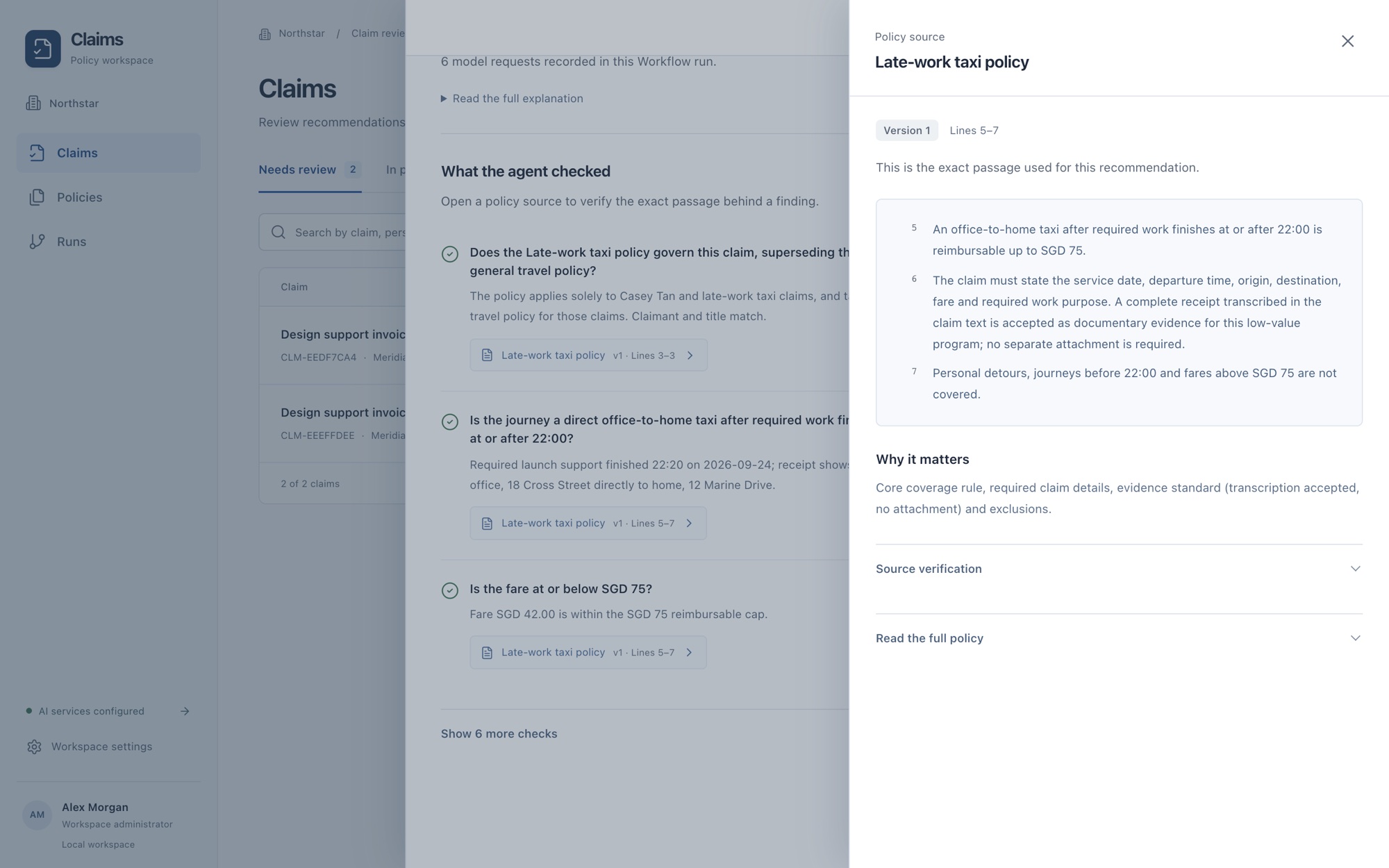Close the Policy source panel
Image resolution: width=1389 pixels, height=868 pixels.
pyautogui.click(x=1347, y=41)
